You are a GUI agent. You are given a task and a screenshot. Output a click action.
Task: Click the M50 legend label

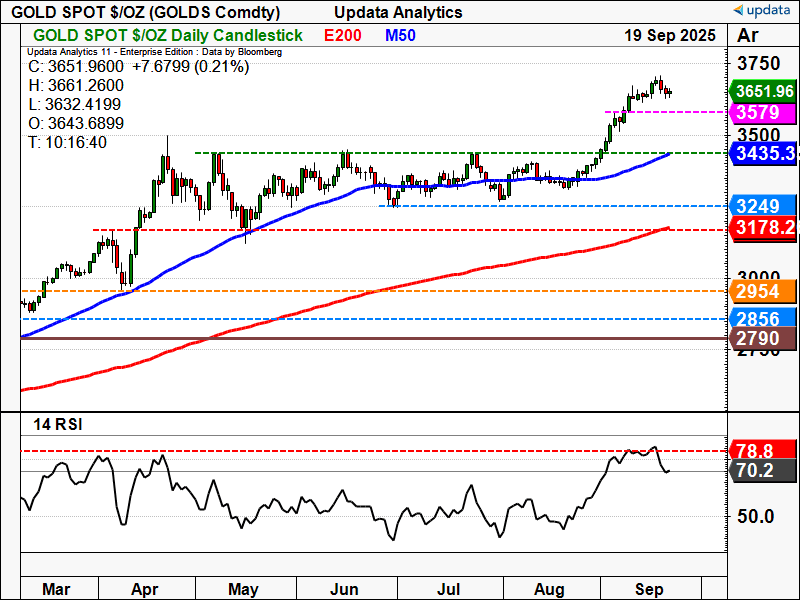point(400,35)
